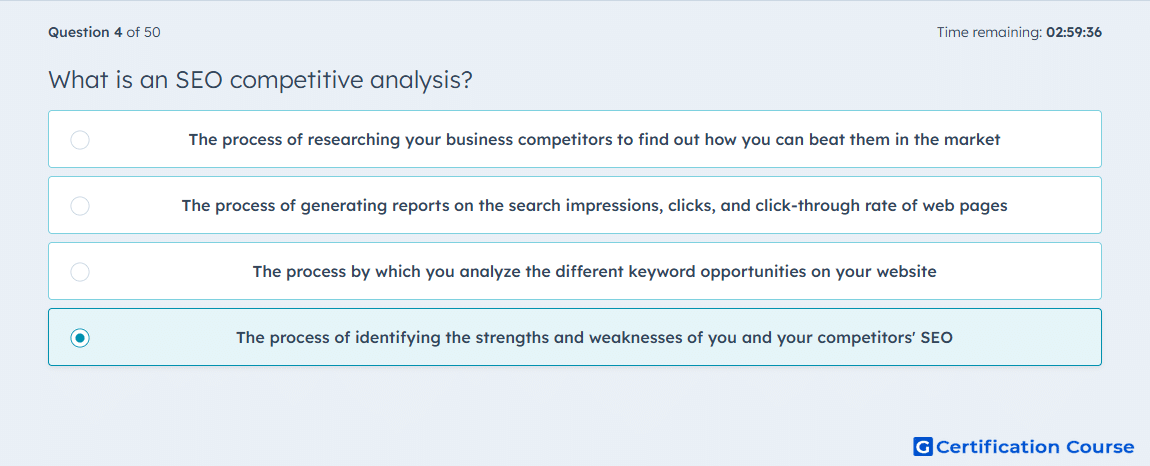The image size is (1150, 466).
Task: Choose the answer starting 'The process of identifying'
Action: (575, 337)
